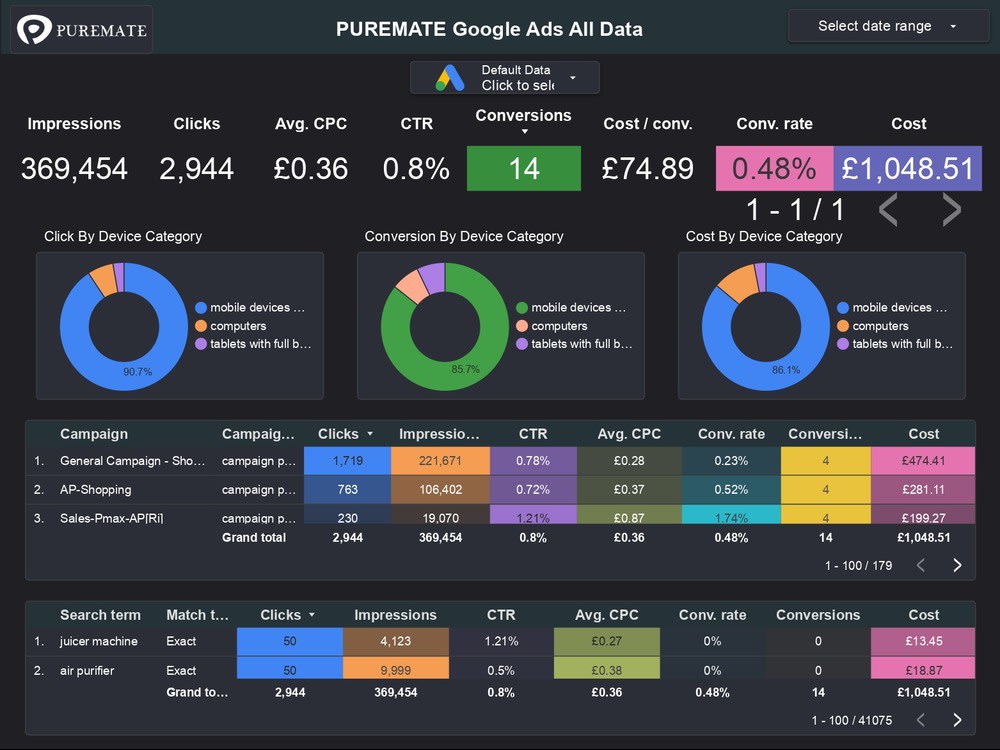The height and width of the screenshot is (750, 1000).
Task: Click the Conversions scorecard sort arrow
Action: pyautogui.click(x=524, y=131)
